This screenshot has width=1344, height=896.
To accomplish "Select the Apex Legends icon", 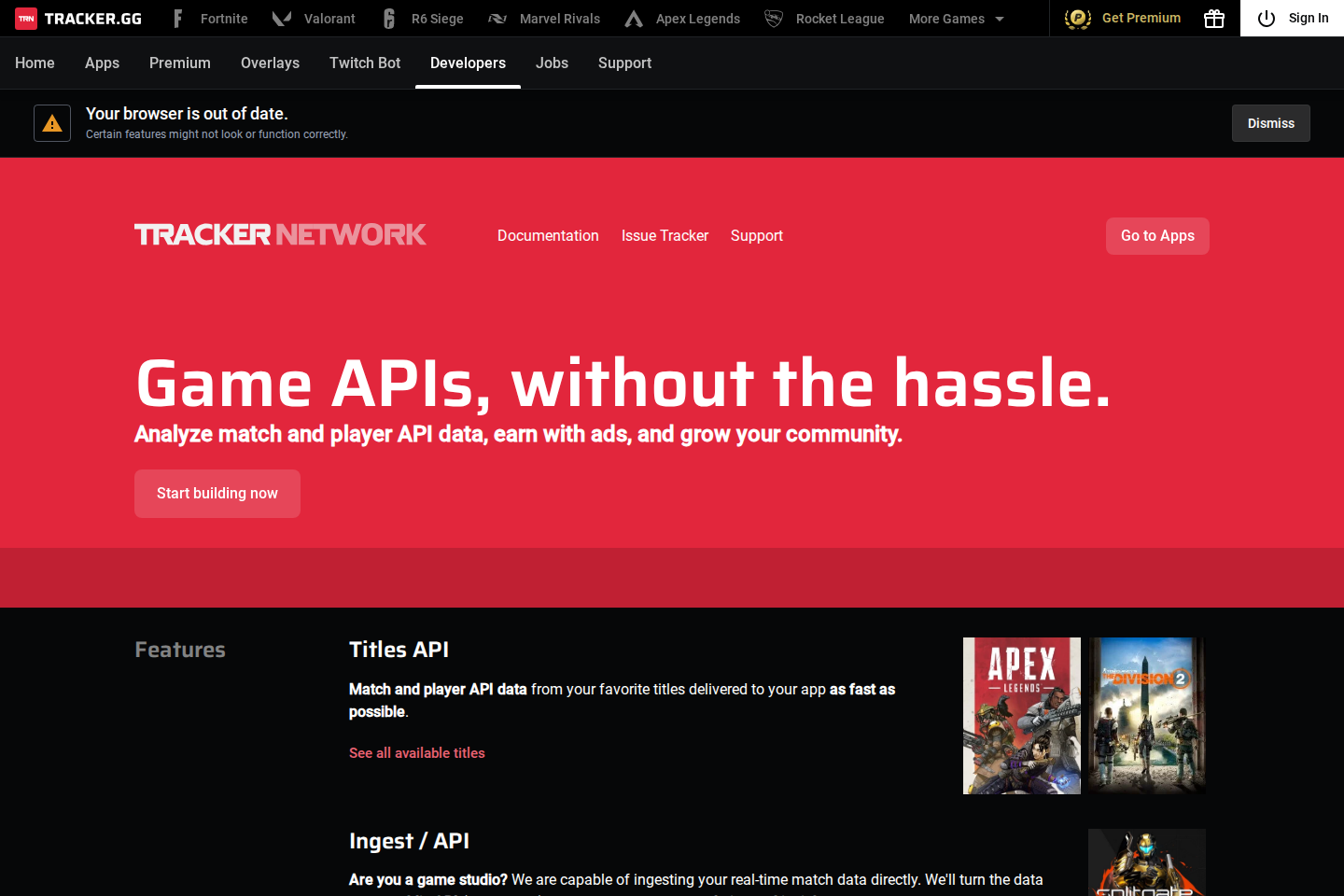I will click(x=634, y=18).
